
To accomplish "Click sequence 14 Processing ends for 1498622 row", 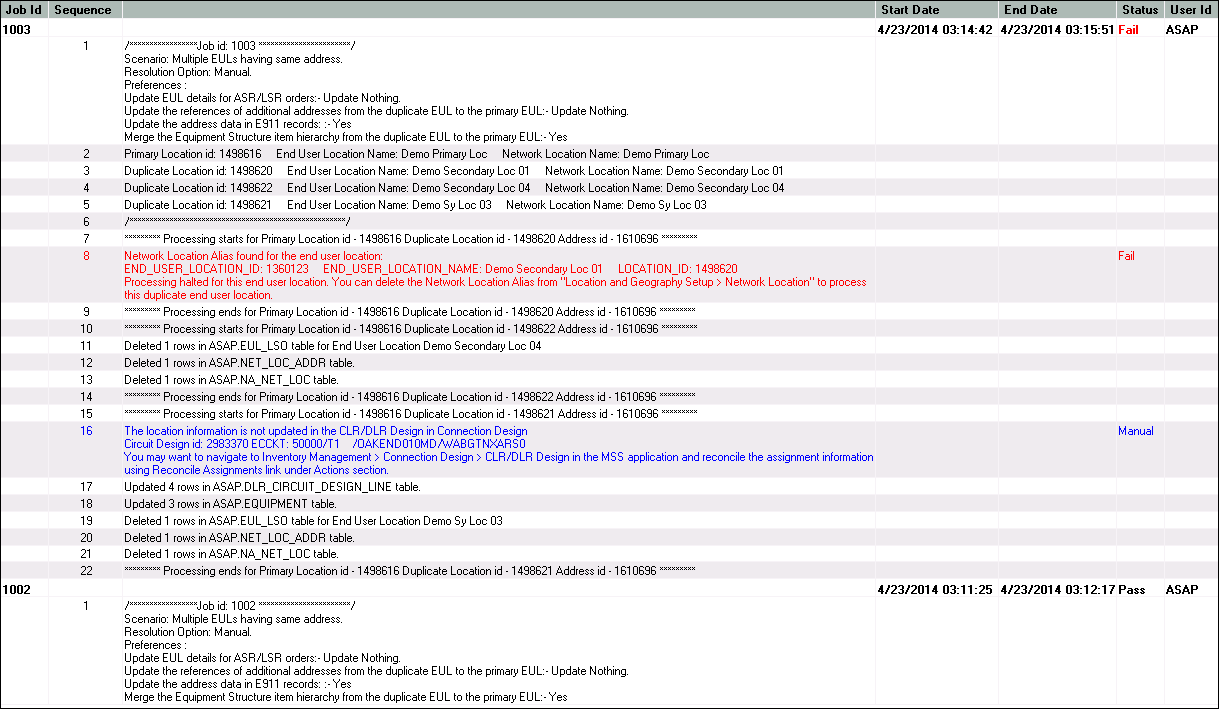I will tap(609, 397).
